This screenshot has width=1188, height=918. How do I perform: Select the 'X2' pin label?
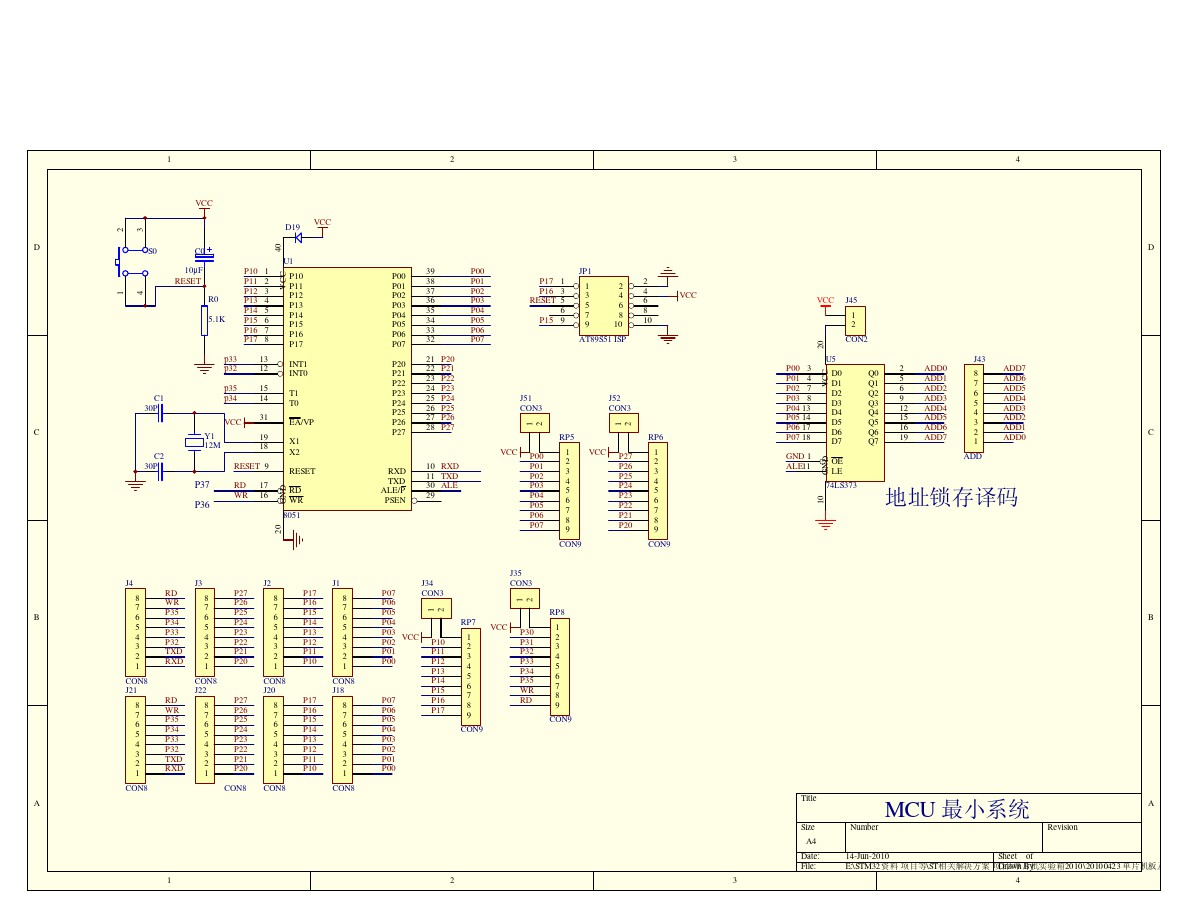(294, 452)
